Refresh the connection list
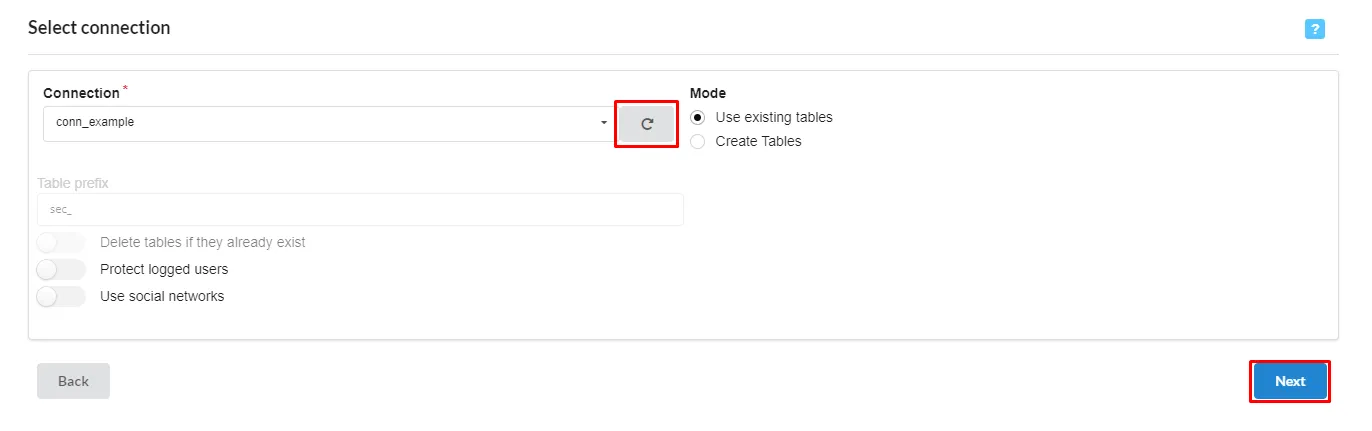The image size is (1372, 431). [x=646, y=124]
